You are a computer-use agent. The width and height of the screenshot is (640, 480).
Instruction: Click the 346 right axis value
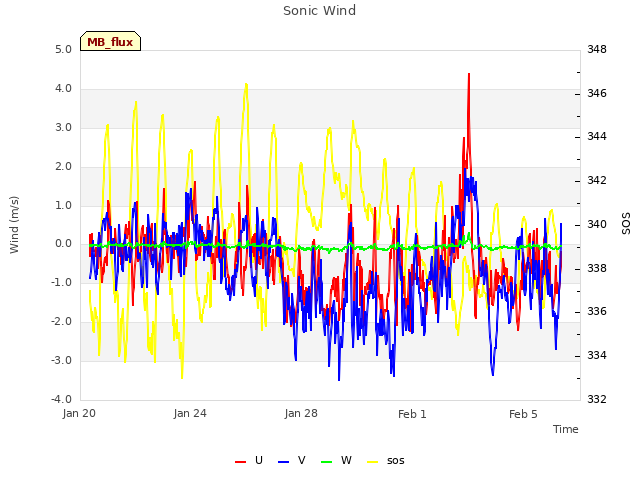[x=597, y=93]
